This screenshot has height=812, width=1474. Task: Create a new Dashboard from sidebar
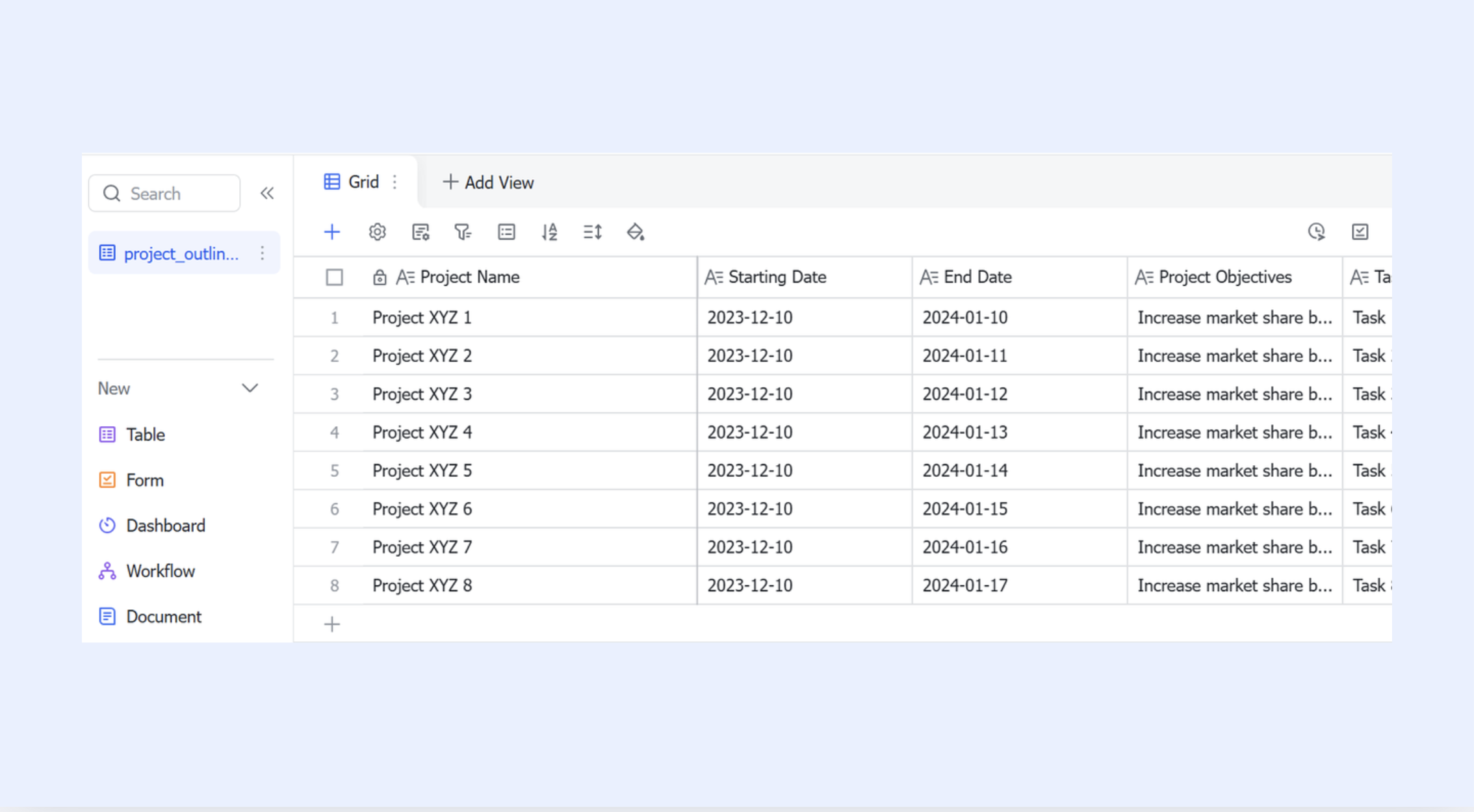click(x=165, y=526)
